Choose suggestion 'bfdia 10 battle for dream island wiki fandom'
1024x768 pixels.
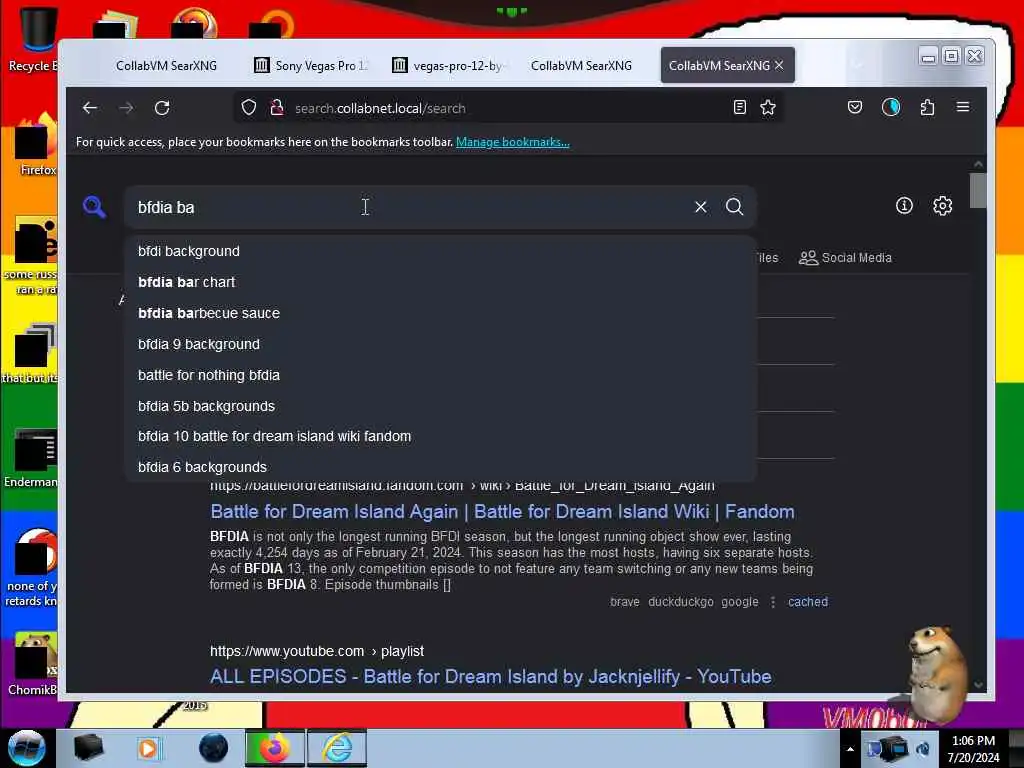pyautogui.click(x=441, y=436)
